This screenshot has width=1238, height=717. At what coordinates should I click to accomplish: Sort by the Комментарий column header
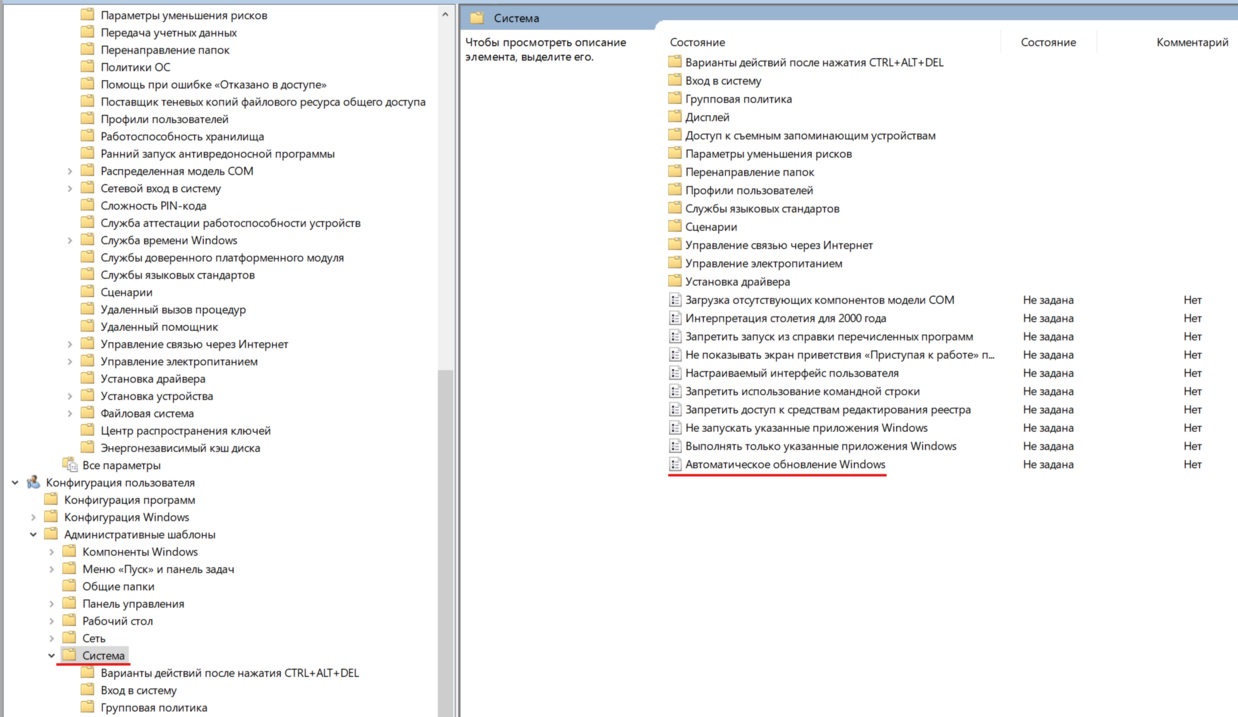coord(1191,43)
